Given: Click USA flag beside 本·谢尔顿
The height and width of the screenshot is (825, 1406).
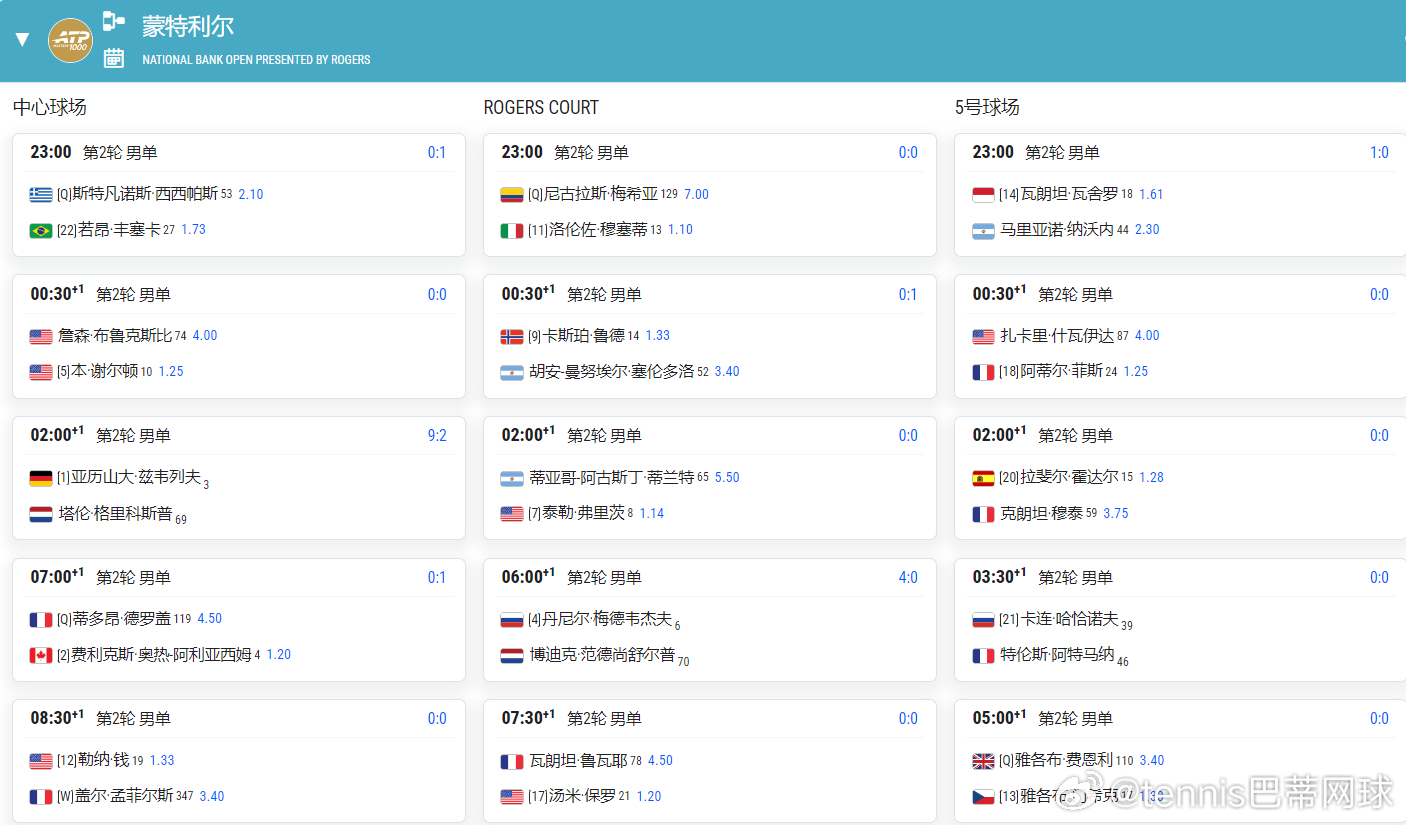Looking at the screenshot, I should 41,372.
